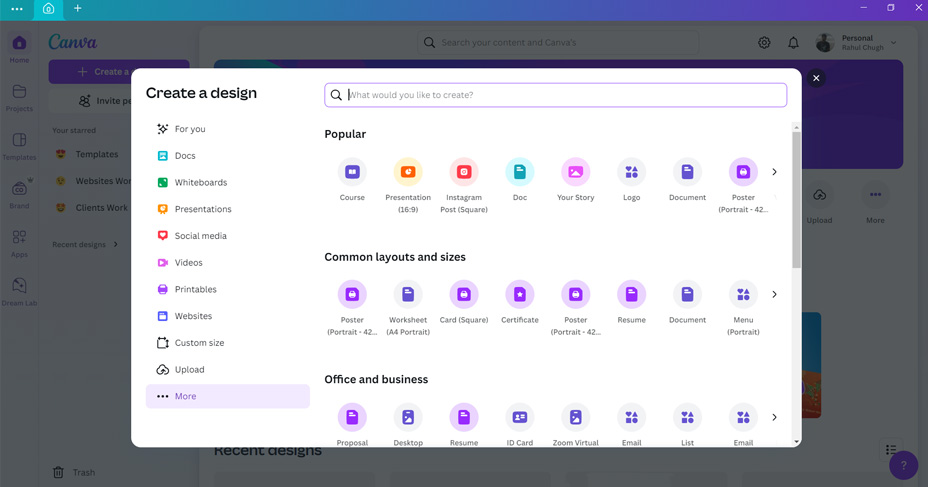
Task: Open notifications bell icon
Action: coord(793,43)
